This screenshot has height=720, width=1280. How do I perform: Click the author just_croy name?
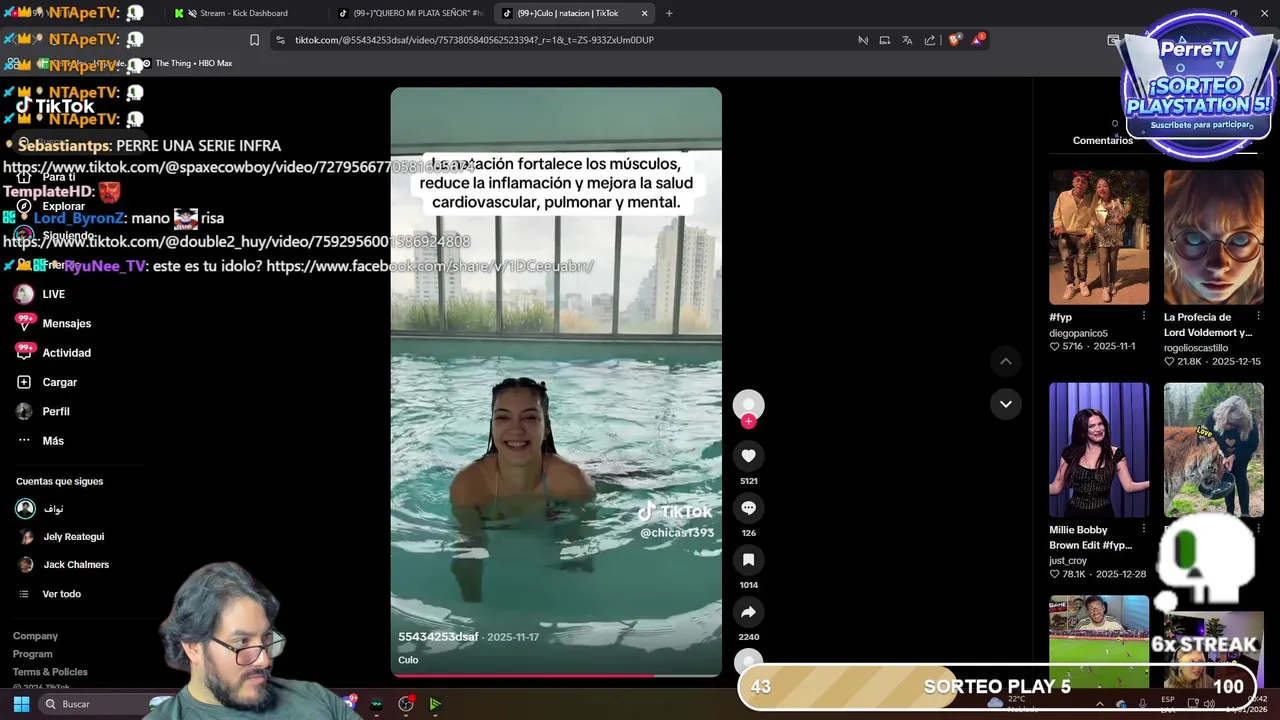tap(1067, 561)
